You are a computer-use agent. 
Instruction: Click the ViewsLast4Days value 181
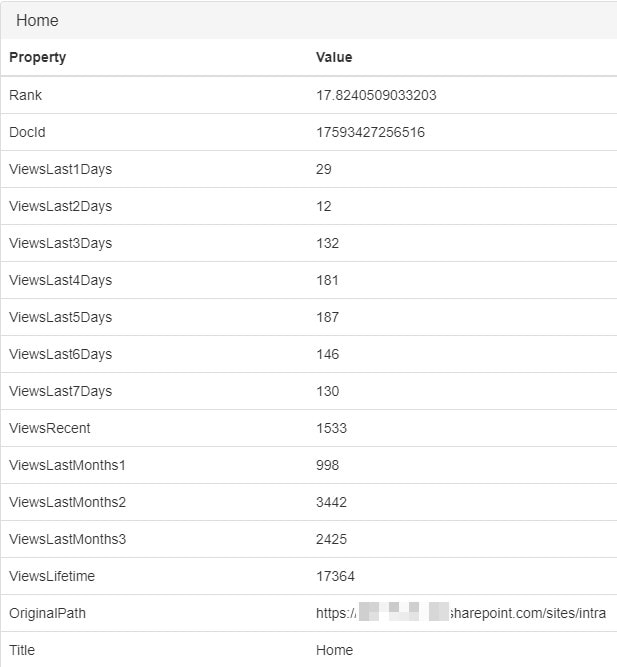327,280
